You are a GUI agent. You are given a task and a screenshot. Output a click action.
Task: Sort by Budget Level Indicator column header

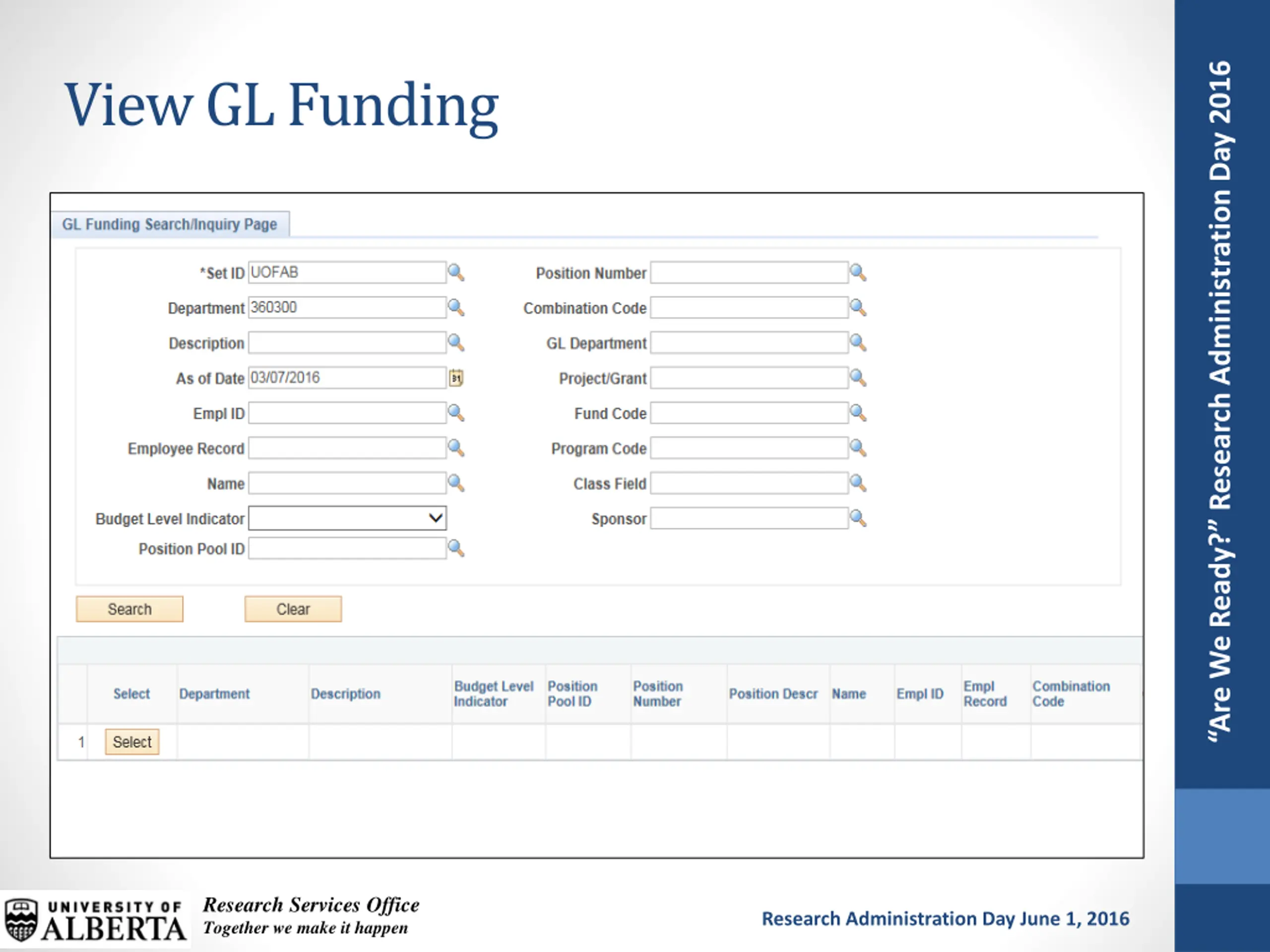coord(494,694)
